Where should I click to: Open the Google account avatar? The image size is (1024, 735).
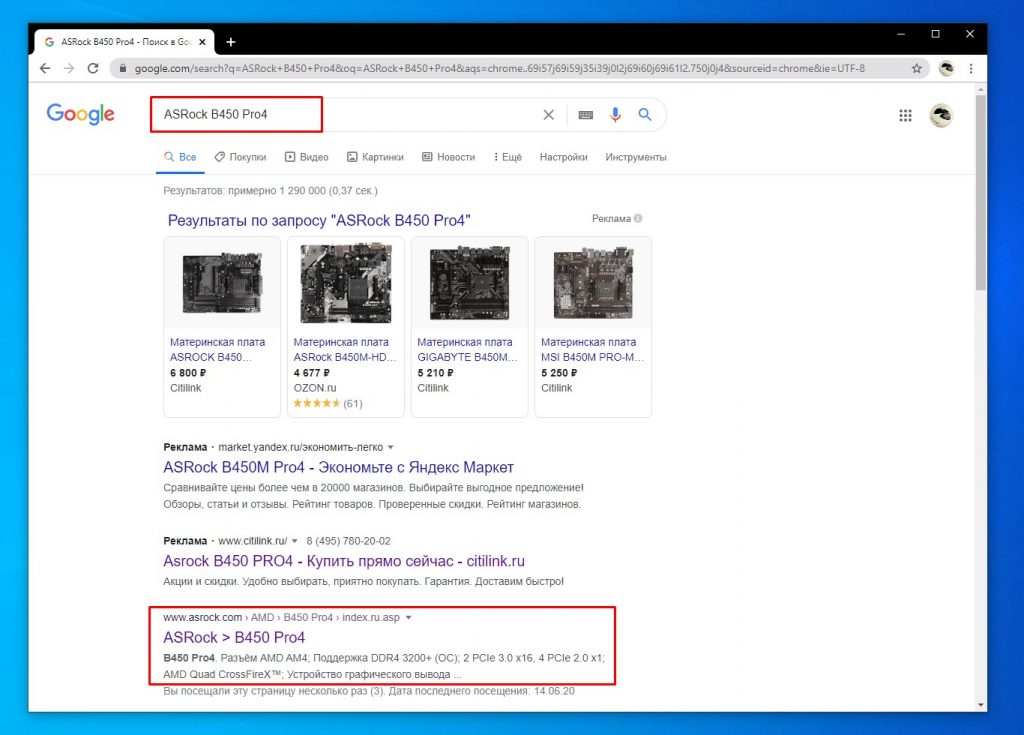[x=941, y=115]
